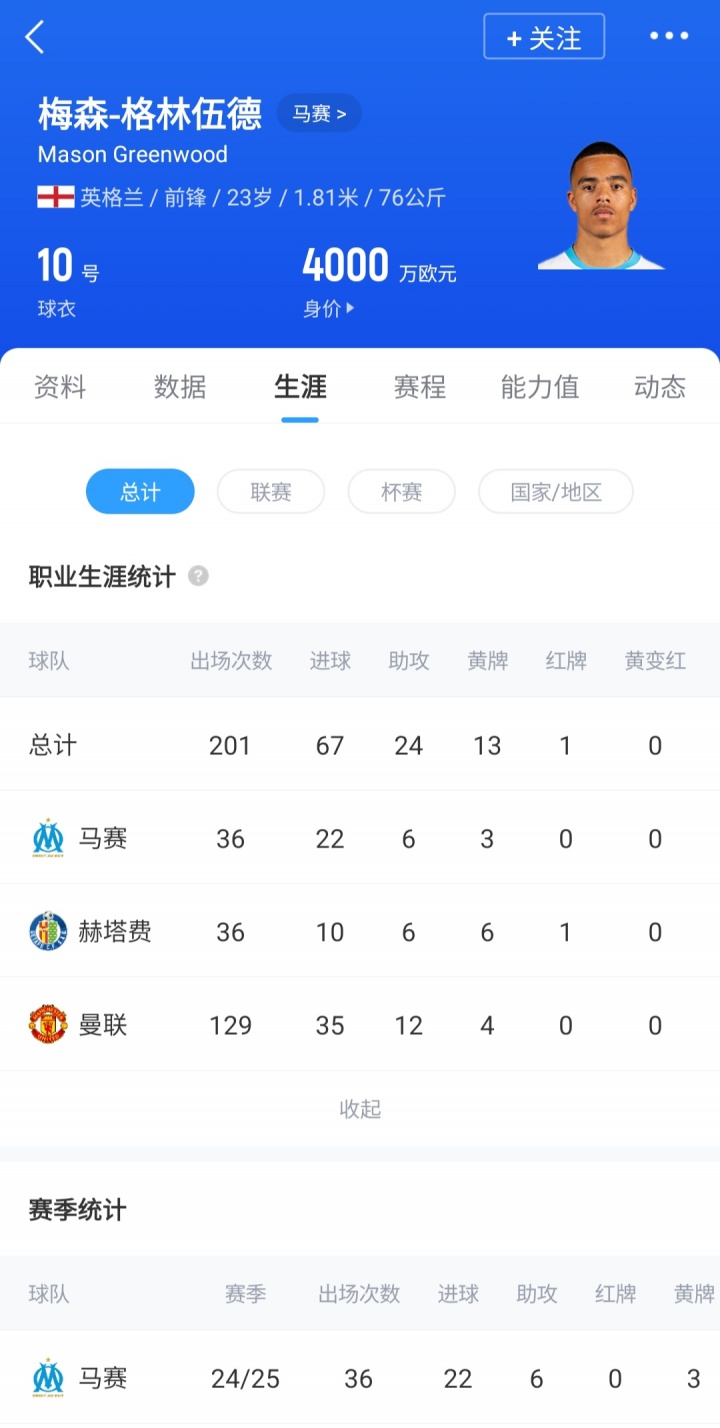
Task: Open the 赛程 tab
Action: 420,387
